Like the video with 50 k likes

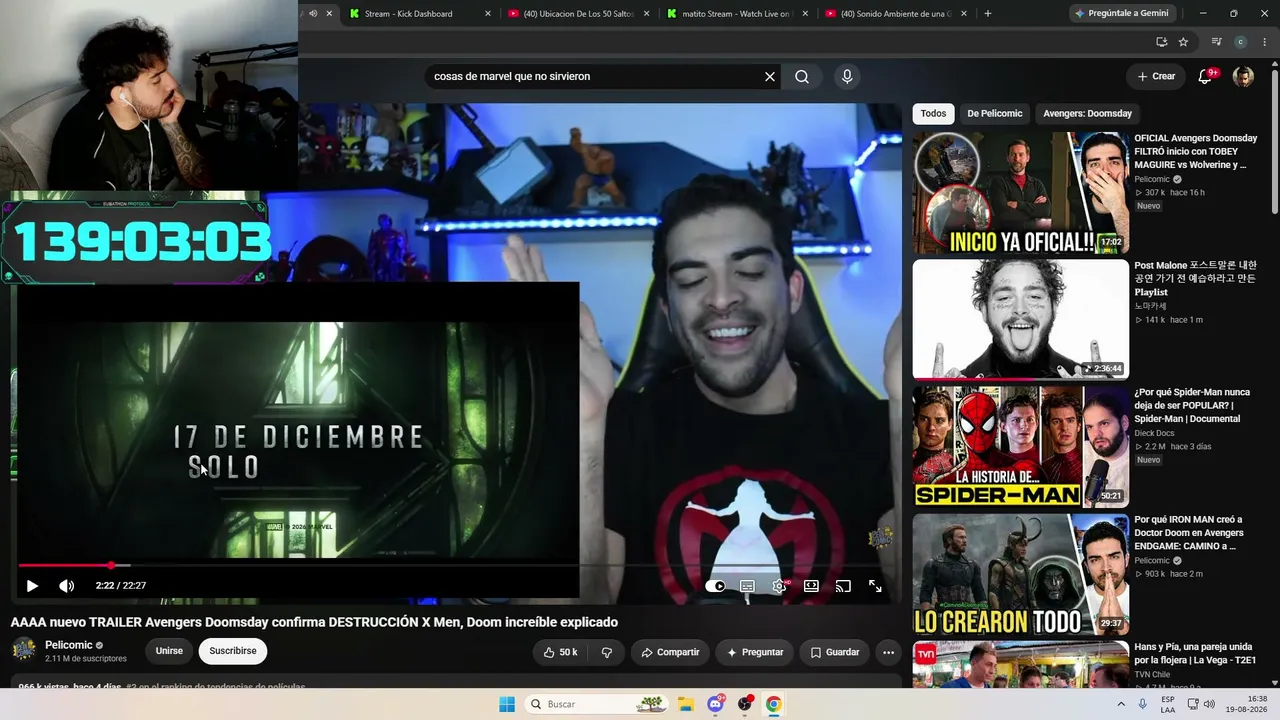point(560,652)
